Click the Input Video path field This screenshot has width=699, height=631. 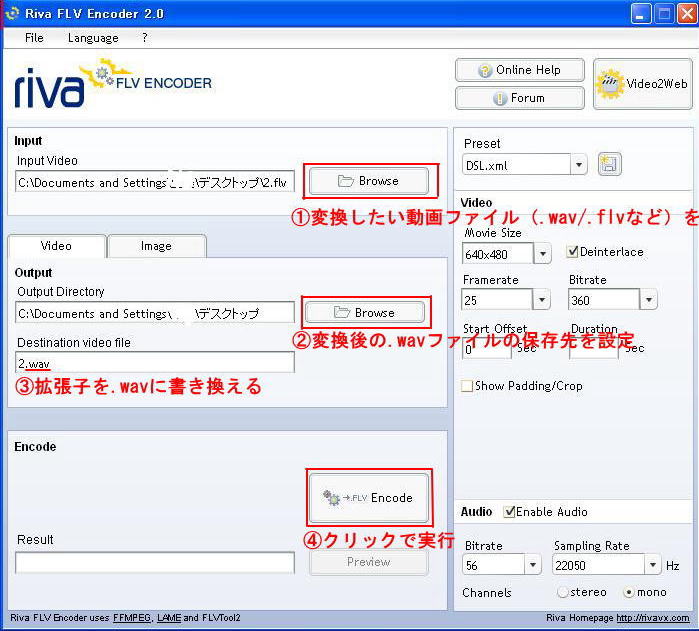(155, 181)
